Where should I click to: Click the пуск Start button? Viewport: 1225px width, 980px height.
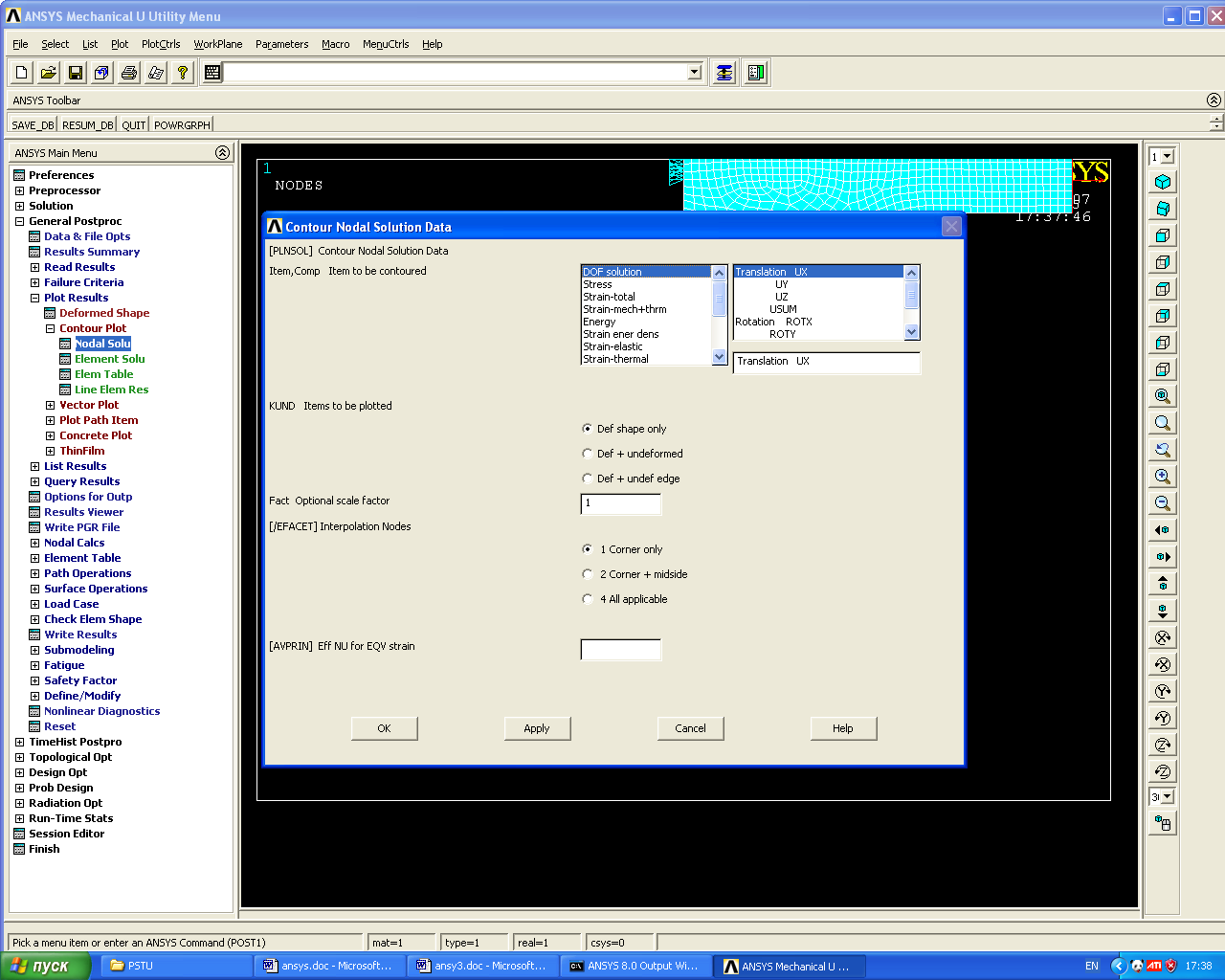click(44, 966)
